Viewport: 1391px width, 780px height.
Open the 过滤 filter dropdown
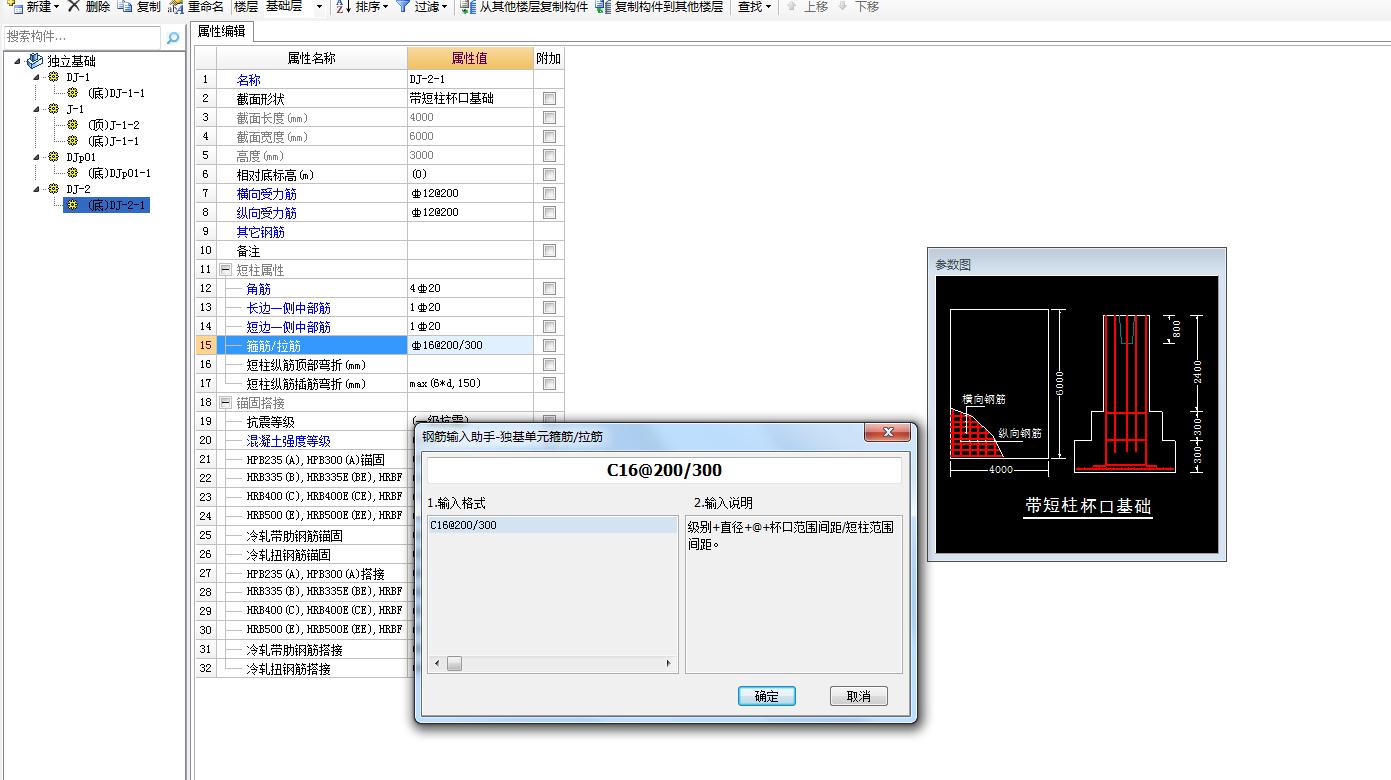[443, 7]
